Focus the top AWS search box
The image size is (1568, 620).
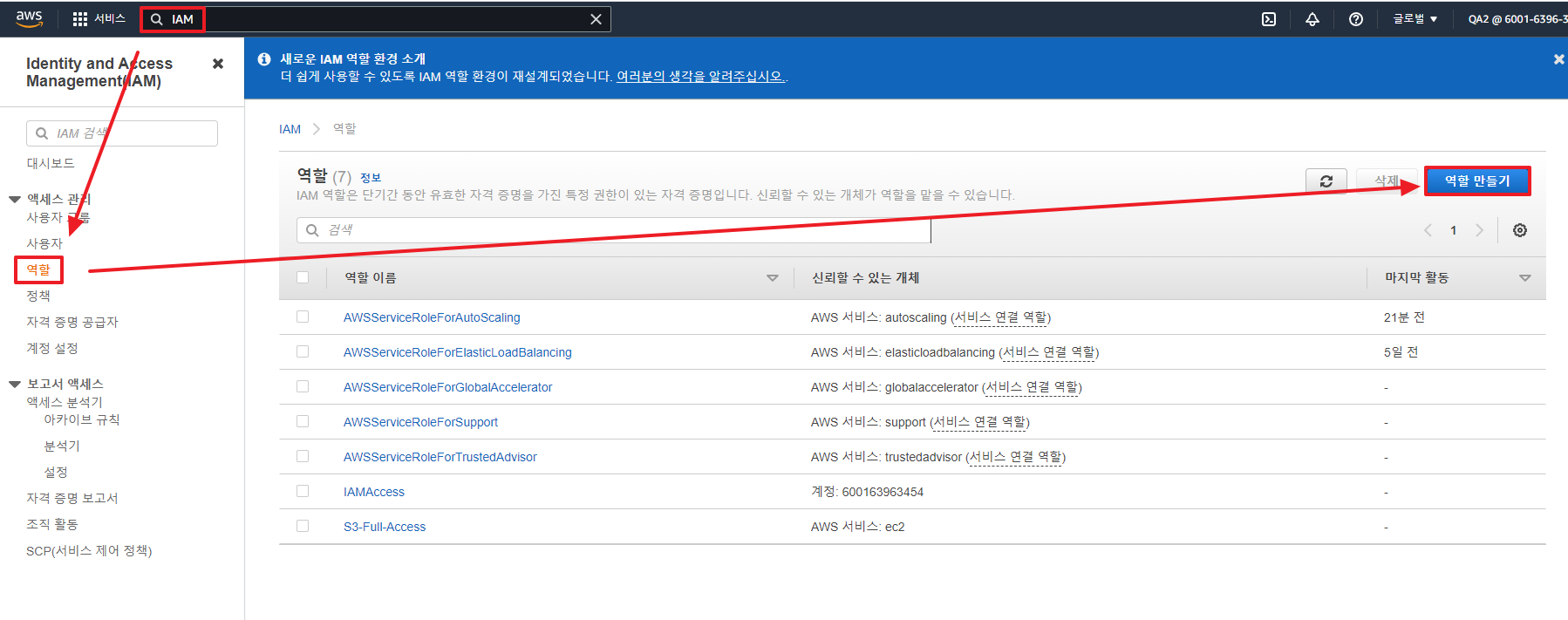click(x=376, y=19)
